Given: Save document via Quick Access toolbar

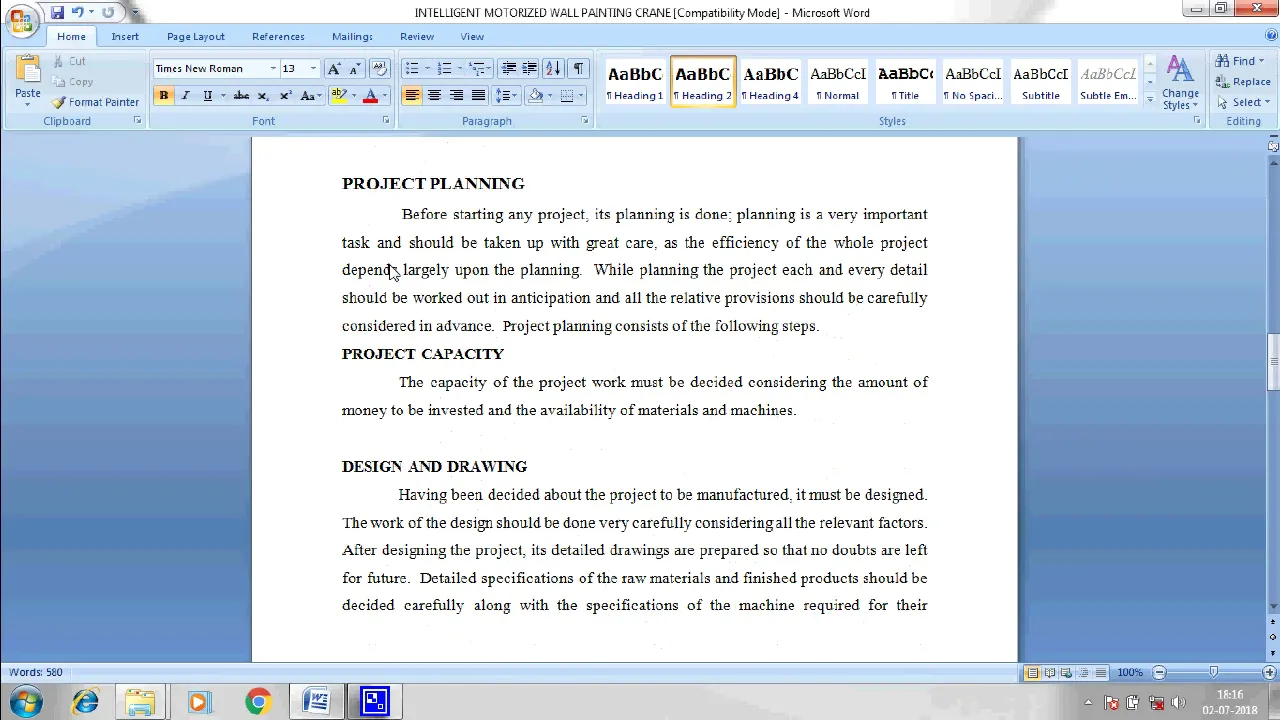Looking at the screenshot, I should pyautogui.click(x=57, y=13).
